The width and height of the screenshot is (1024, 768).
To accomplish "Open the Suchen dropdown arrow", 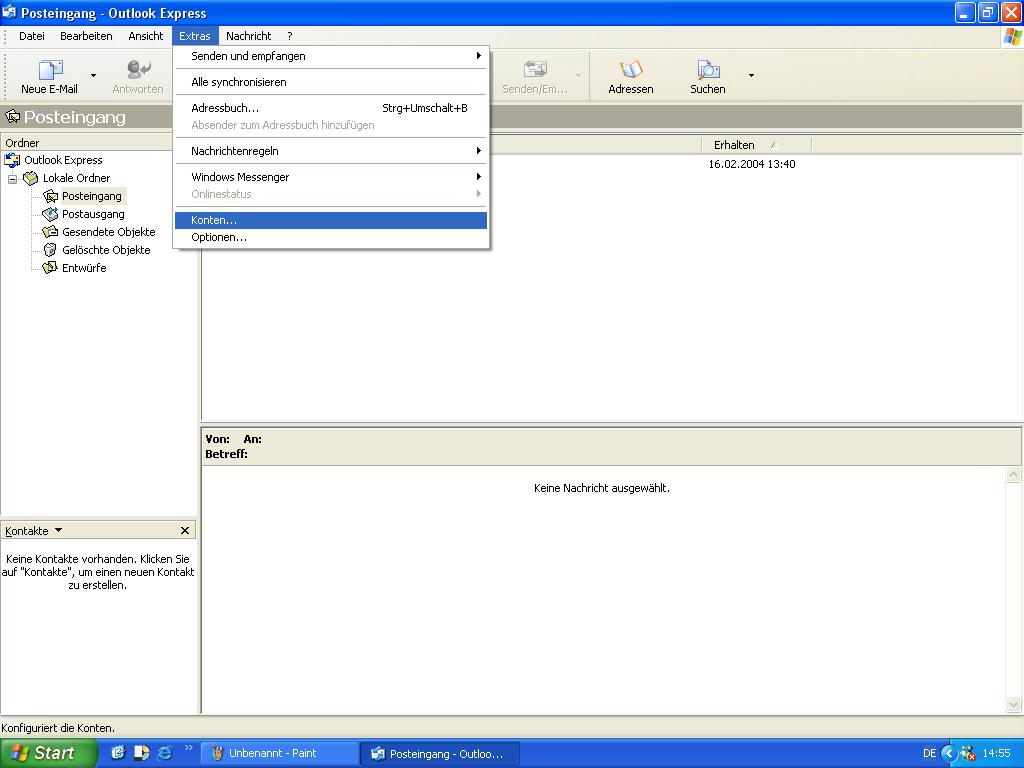I will 751,76.
